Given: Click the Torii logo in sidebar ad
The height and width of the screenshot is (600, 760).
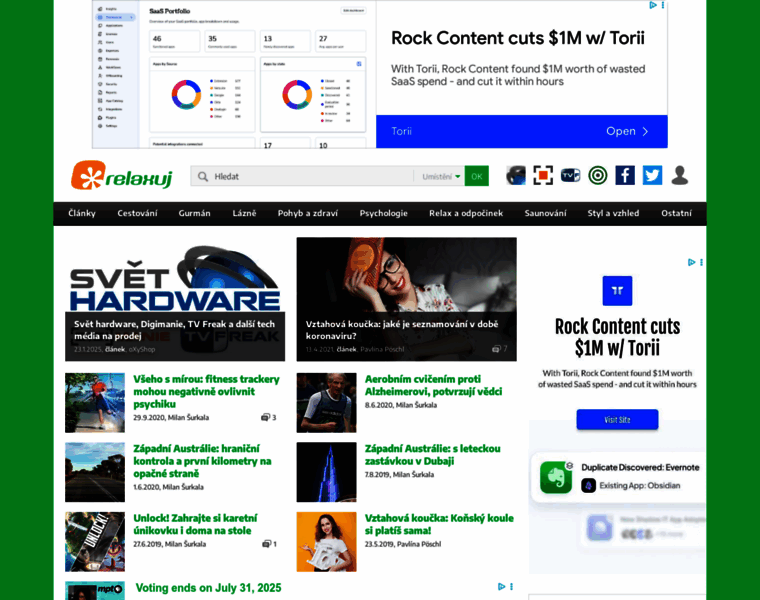Looking at the screenshot, I should [x=617, y=291].
